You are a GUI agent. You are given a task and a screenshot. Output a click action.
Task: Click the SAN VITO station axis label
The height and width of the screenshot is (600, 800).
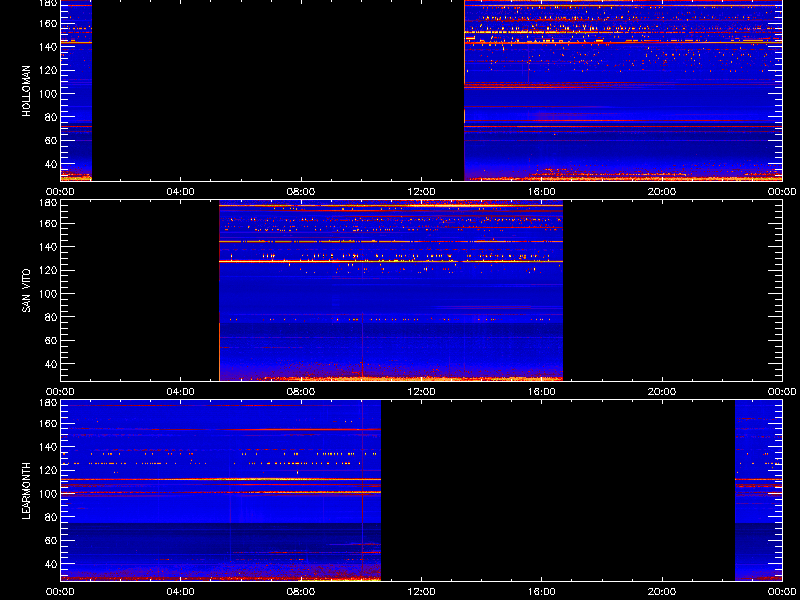[x=27, y=291]
